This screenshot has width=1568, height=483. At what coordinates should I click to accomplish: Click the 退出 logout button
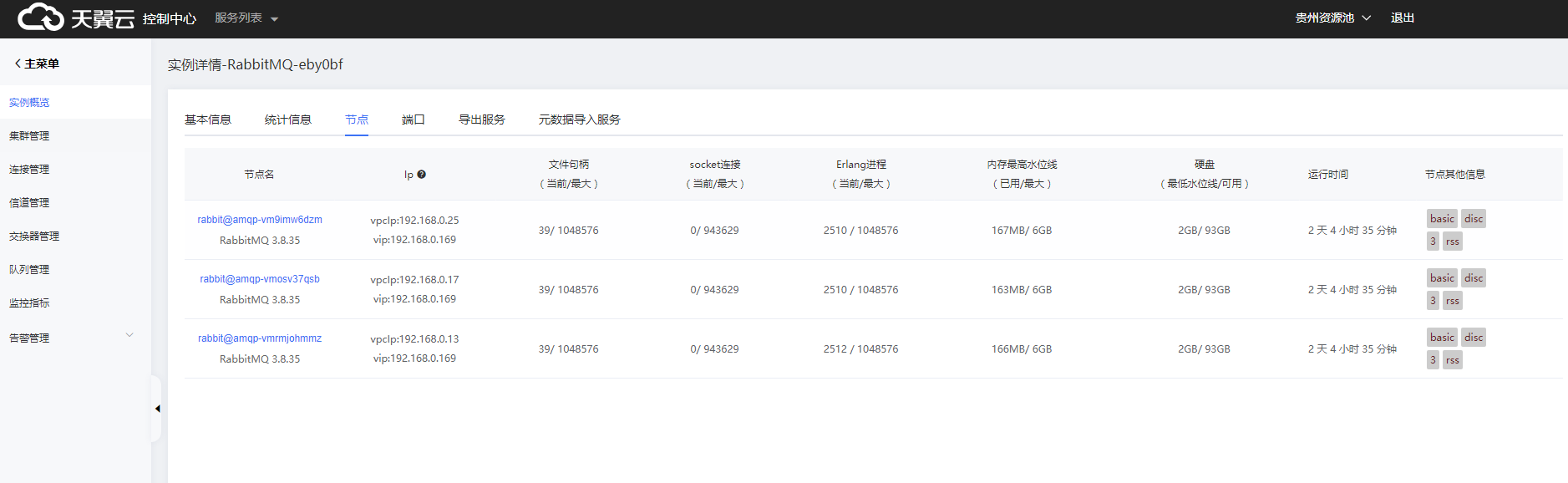1403,18
